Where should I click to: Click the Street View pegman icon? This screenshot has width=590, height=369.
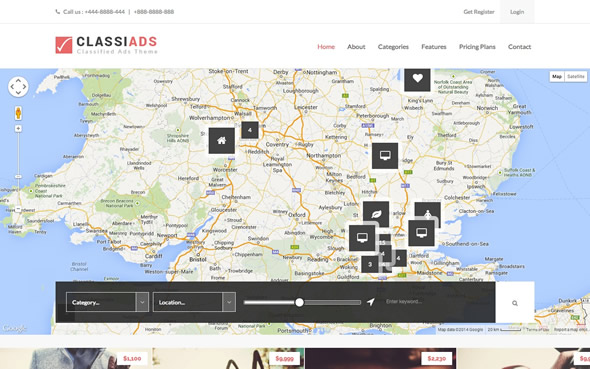coord(18,113)
